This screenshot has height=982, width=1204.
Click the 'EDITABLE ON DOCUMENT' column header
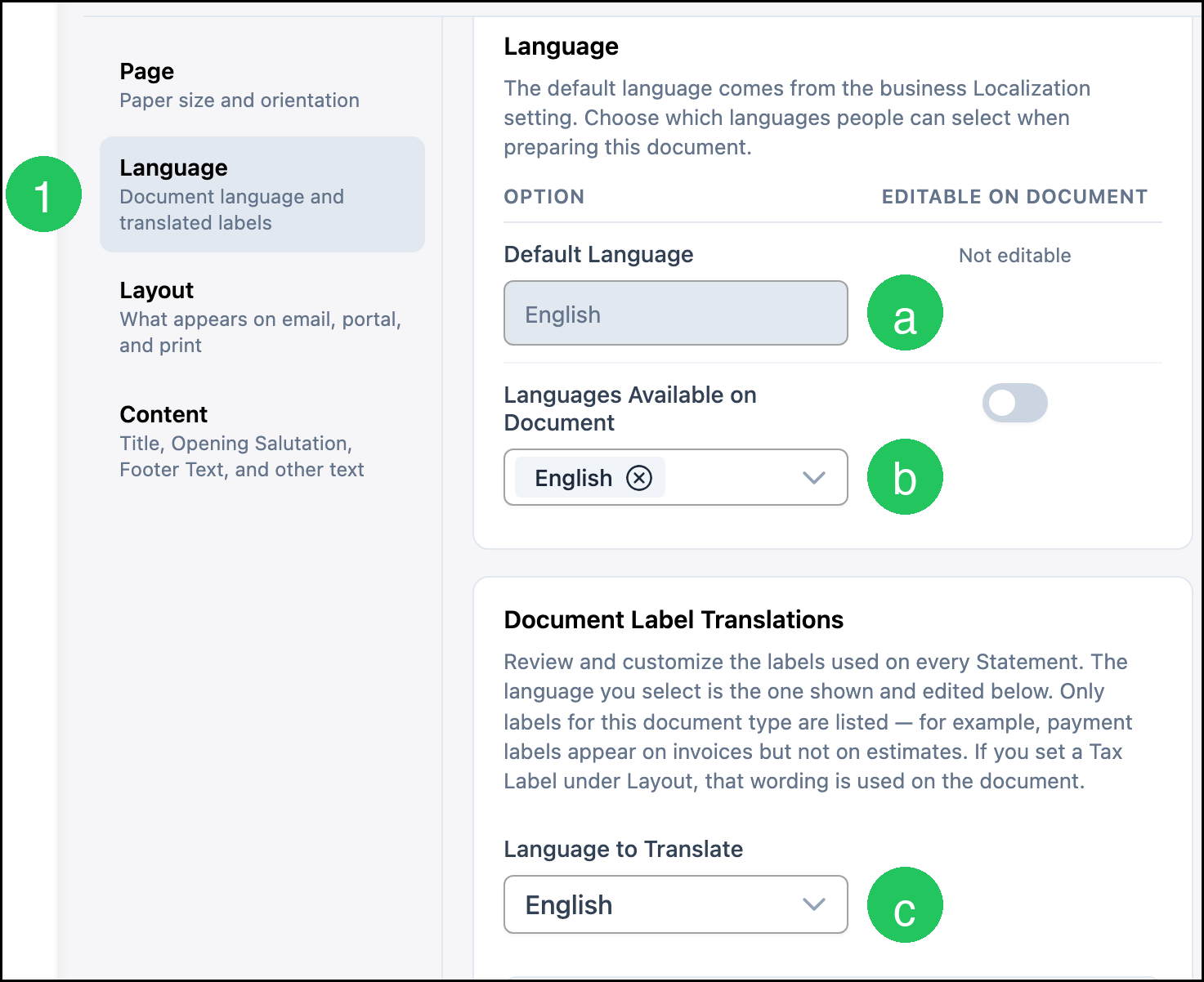1014,197
